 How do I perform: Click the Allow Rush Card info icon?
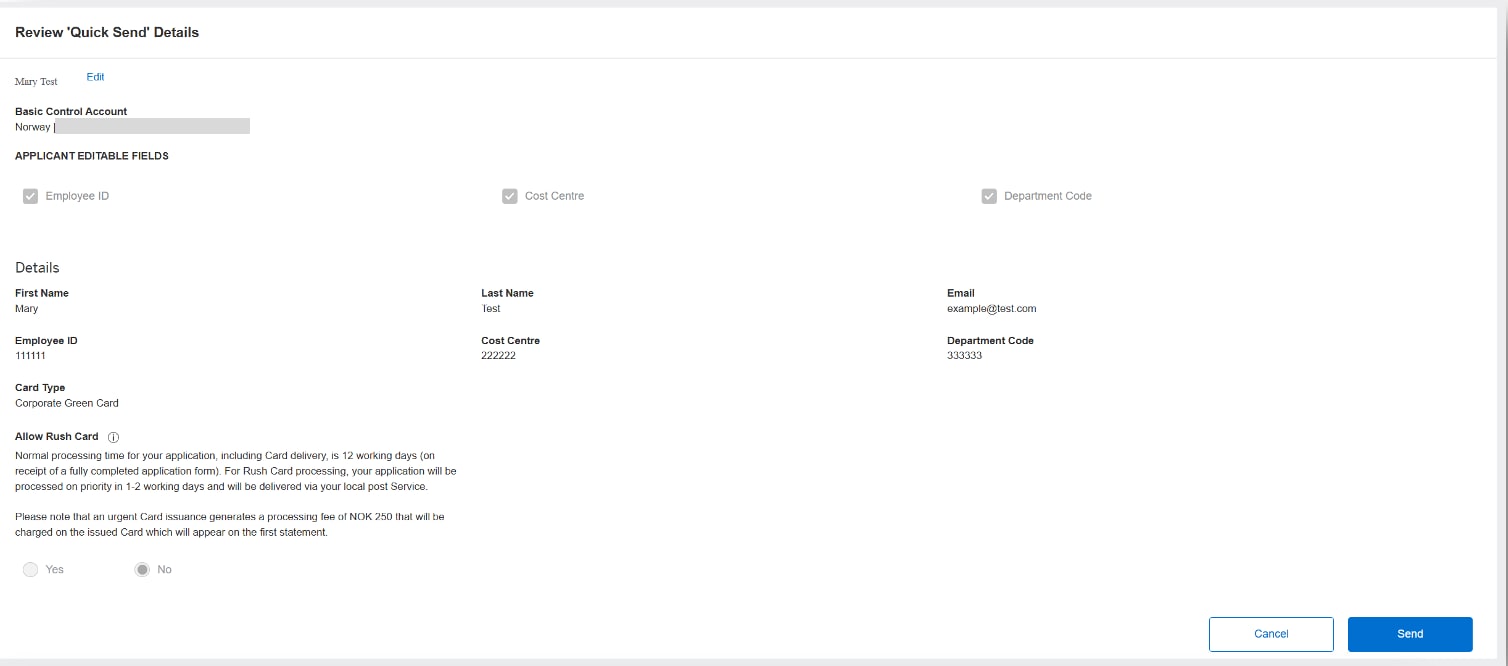click(x=113, y=437)
